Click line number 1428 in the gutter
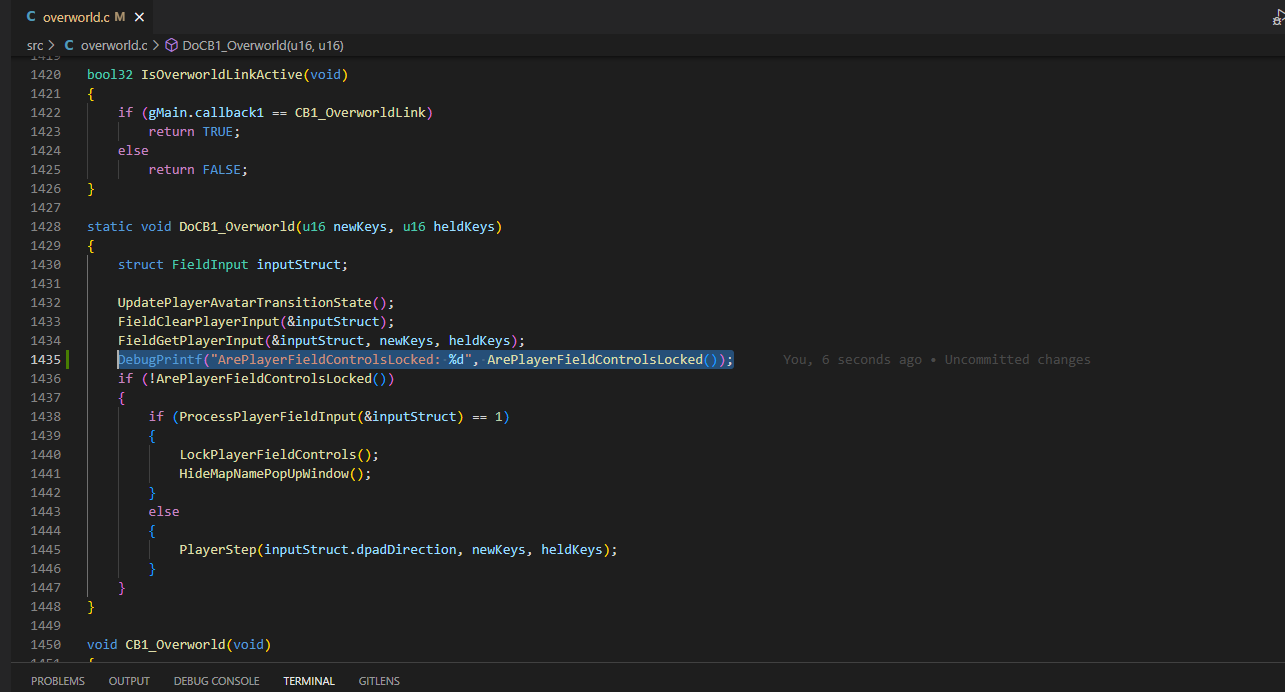Image resolution: width=1285 pixels, height=692 pixels. [x=45, y=227]
